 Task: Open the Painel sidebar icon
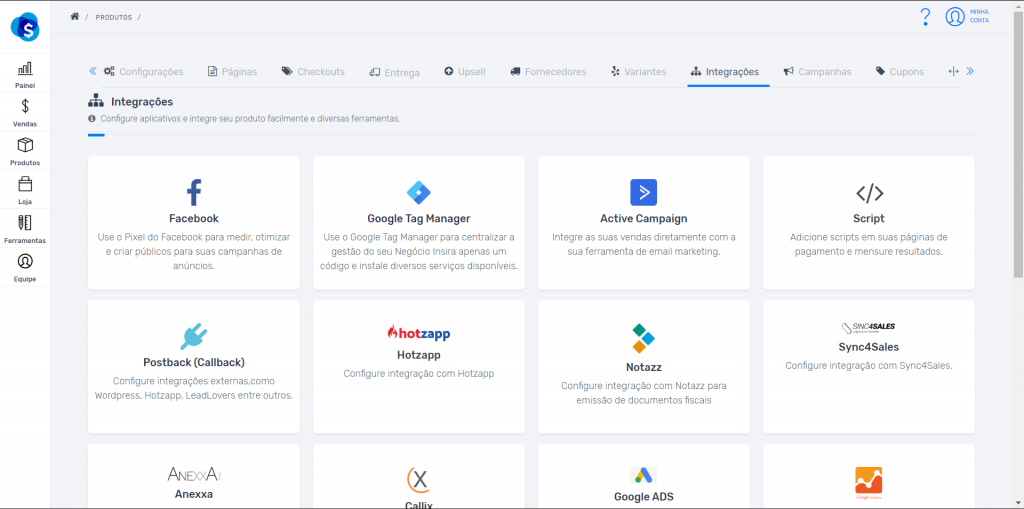pyautogui.click(x=25, y=68)
